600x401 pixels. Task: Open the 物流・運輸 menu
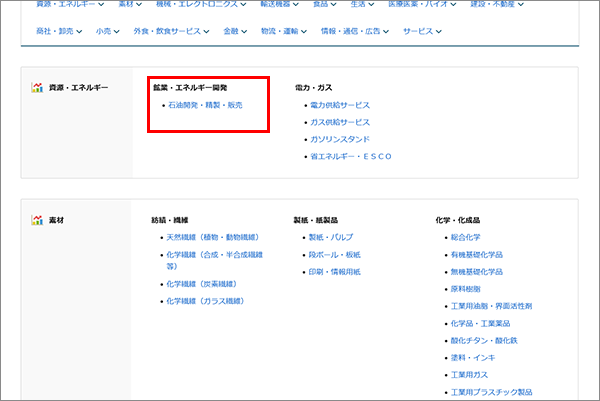(284, 31)
